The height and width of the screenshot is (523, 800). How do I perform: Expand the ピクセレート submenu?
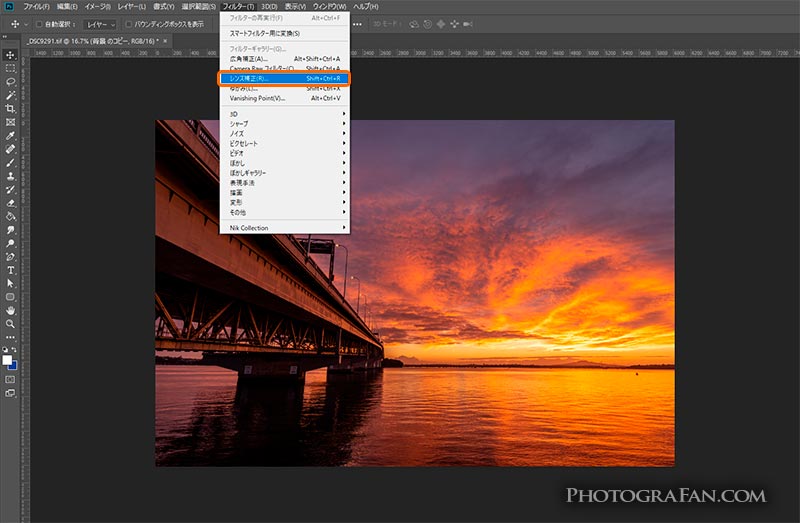pos(285,143)
